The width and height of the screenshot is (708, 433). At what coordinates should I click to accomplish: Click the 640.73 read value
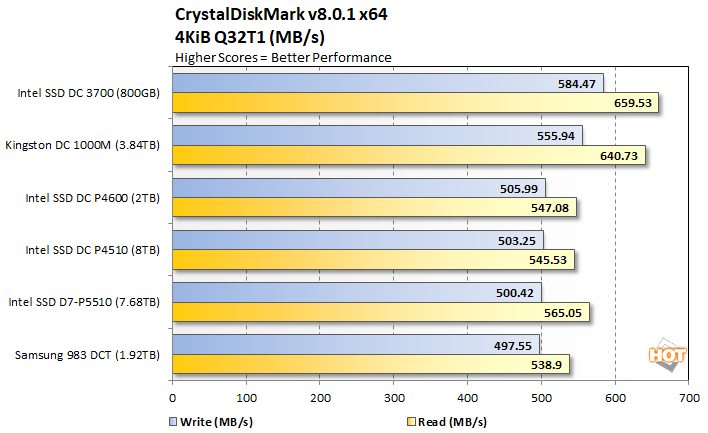click(619, 156)
